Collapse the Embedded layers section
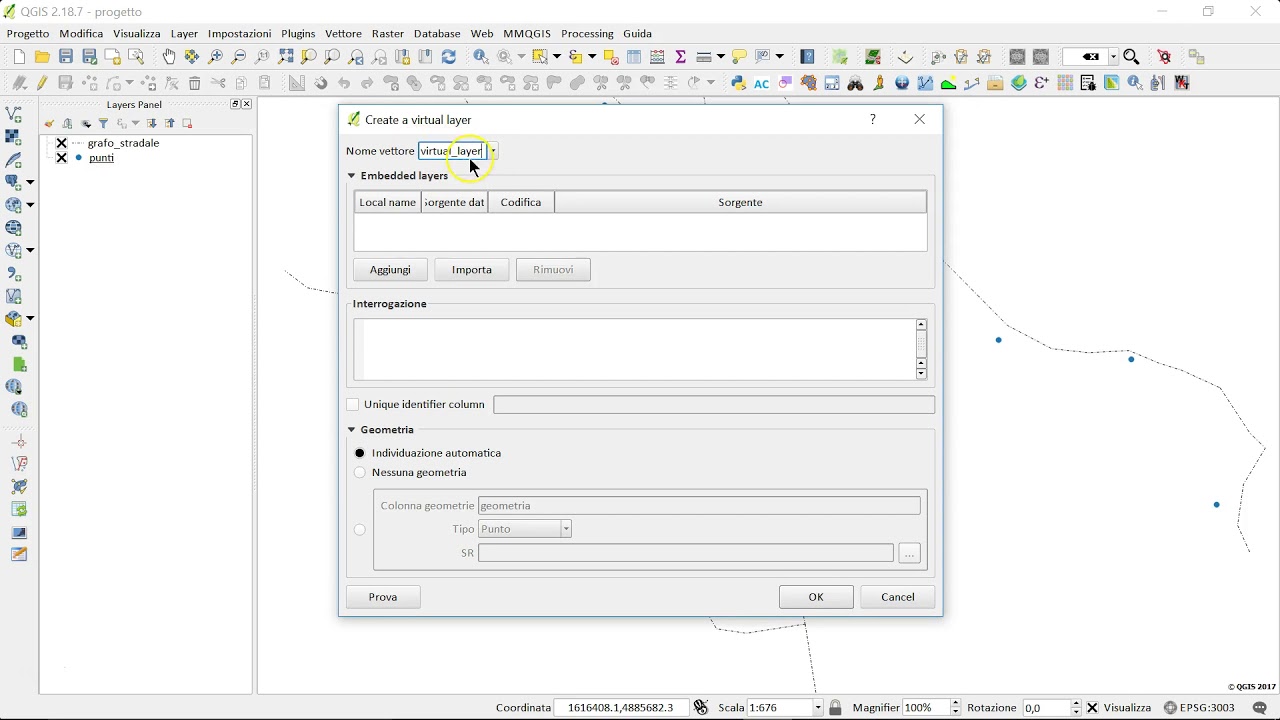The image size is (1280, 720). (352, 176)
